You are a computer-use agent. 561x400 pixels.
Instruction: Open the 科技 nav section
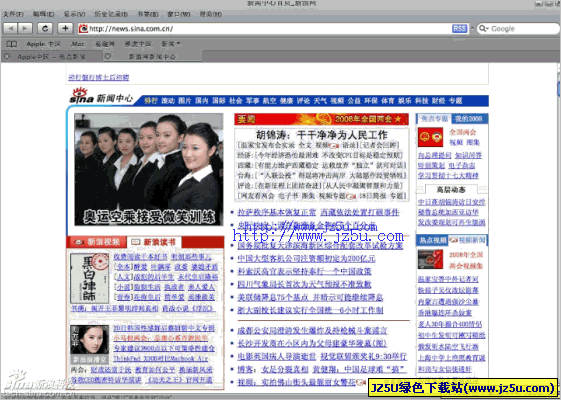[x=421, y=101]
